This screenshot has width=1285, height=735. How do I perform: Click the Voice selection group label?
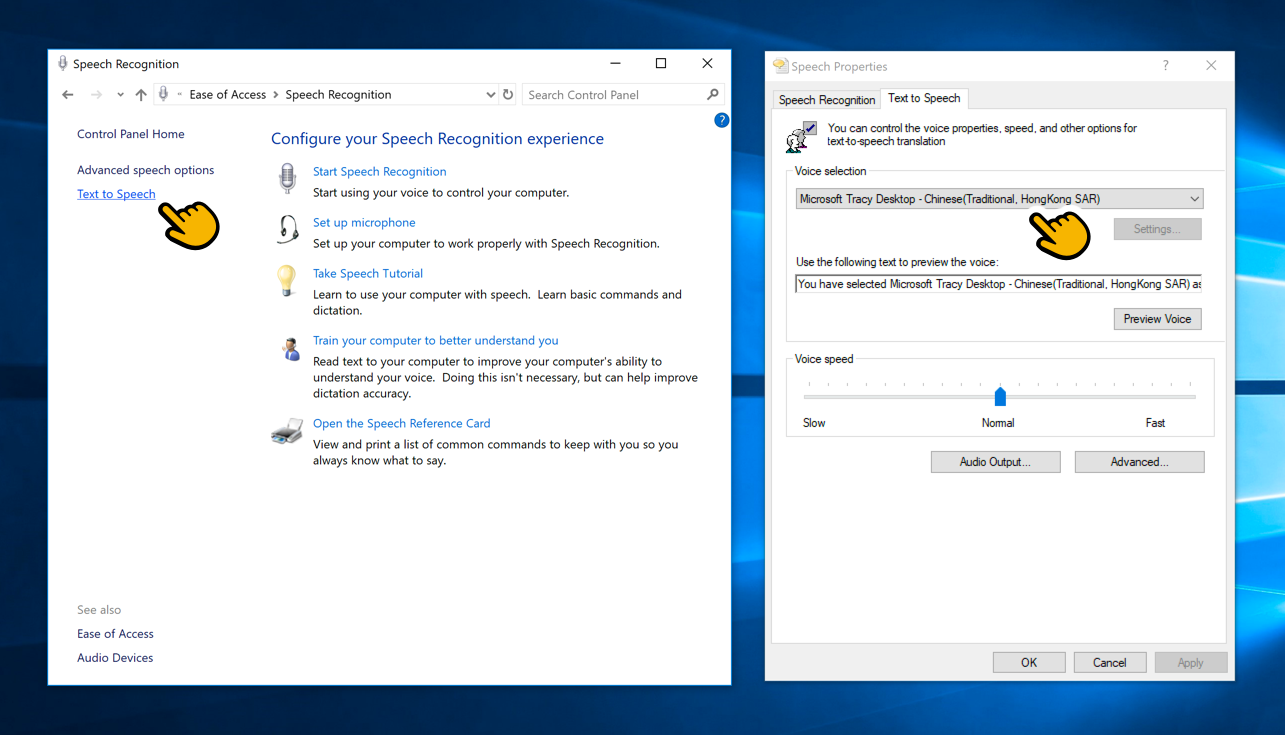tap(830, 171)
